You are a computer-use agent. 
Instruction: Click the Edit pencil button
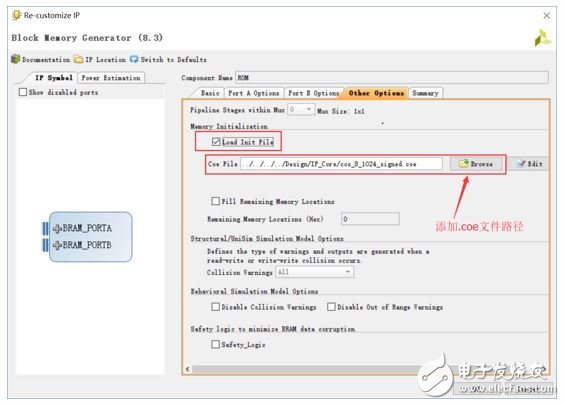pyautogui.click(x=530, y=164)
